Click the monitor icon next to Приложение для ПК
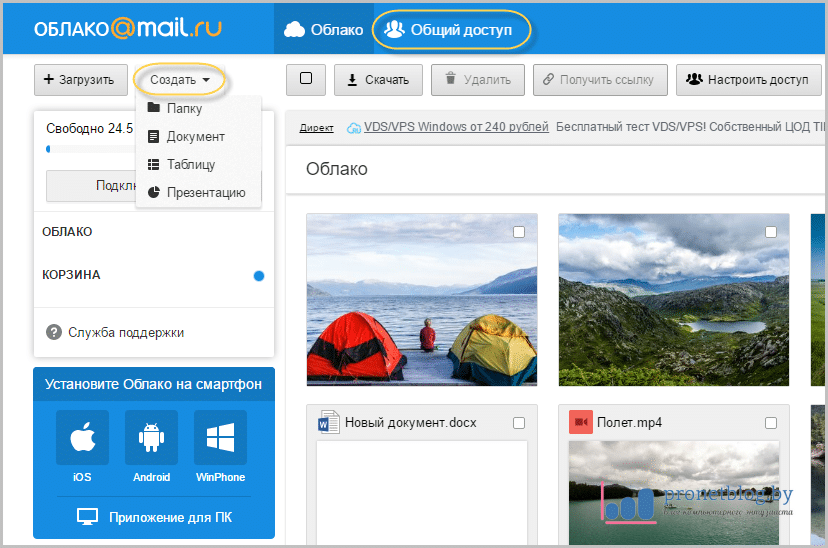Viewport: 828px width, 548px height. click(x=87, y=516)
